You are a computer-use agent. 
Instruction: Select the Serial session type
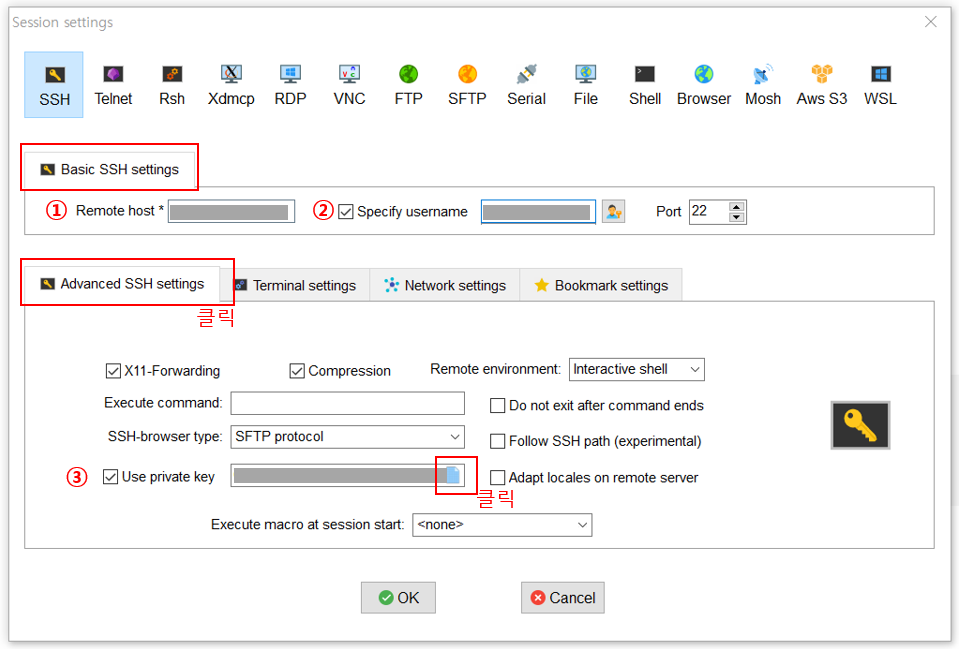tap(527, 84)
